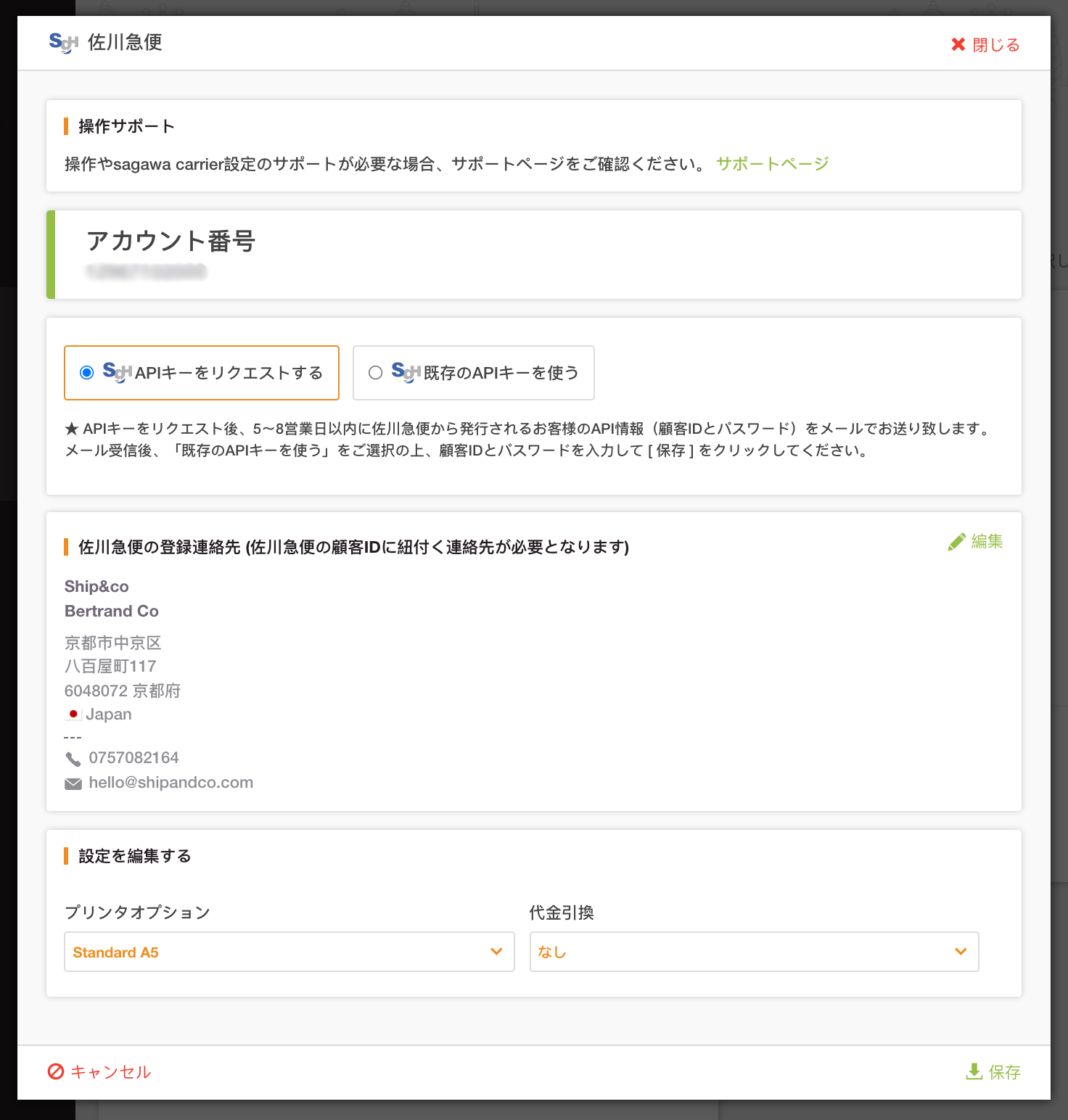Click the Japan flag icon
Screen dimensions: 1068x1120
pos(73,715)
